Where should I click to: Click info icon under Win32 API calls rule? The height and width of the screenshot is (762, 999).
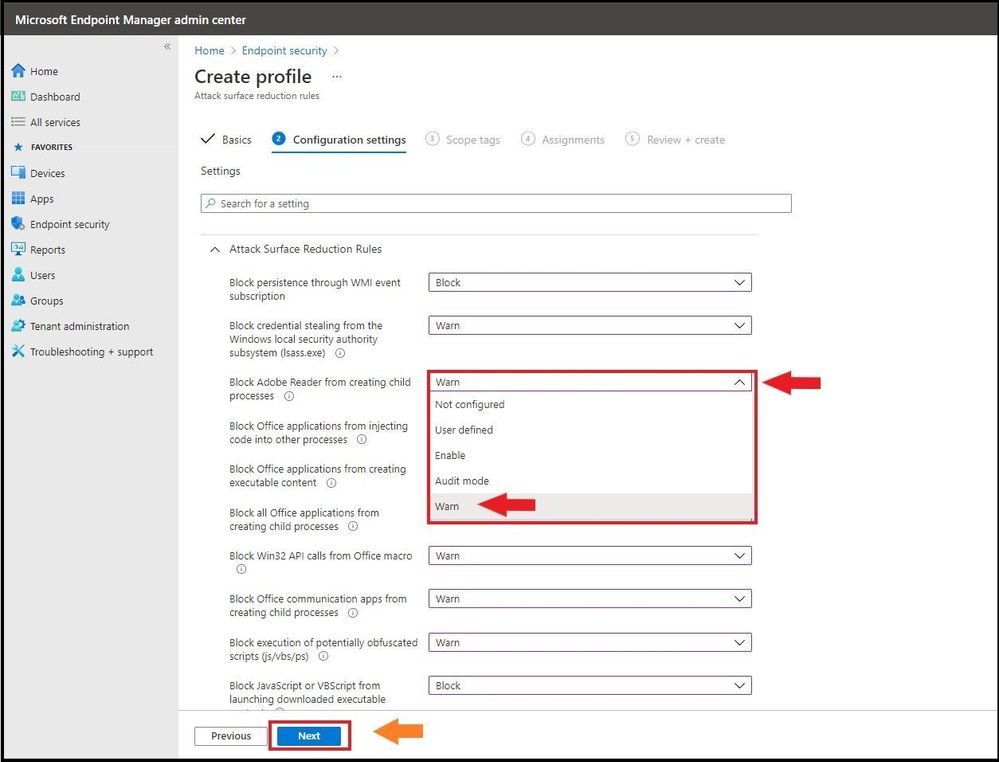click(241, 569)
